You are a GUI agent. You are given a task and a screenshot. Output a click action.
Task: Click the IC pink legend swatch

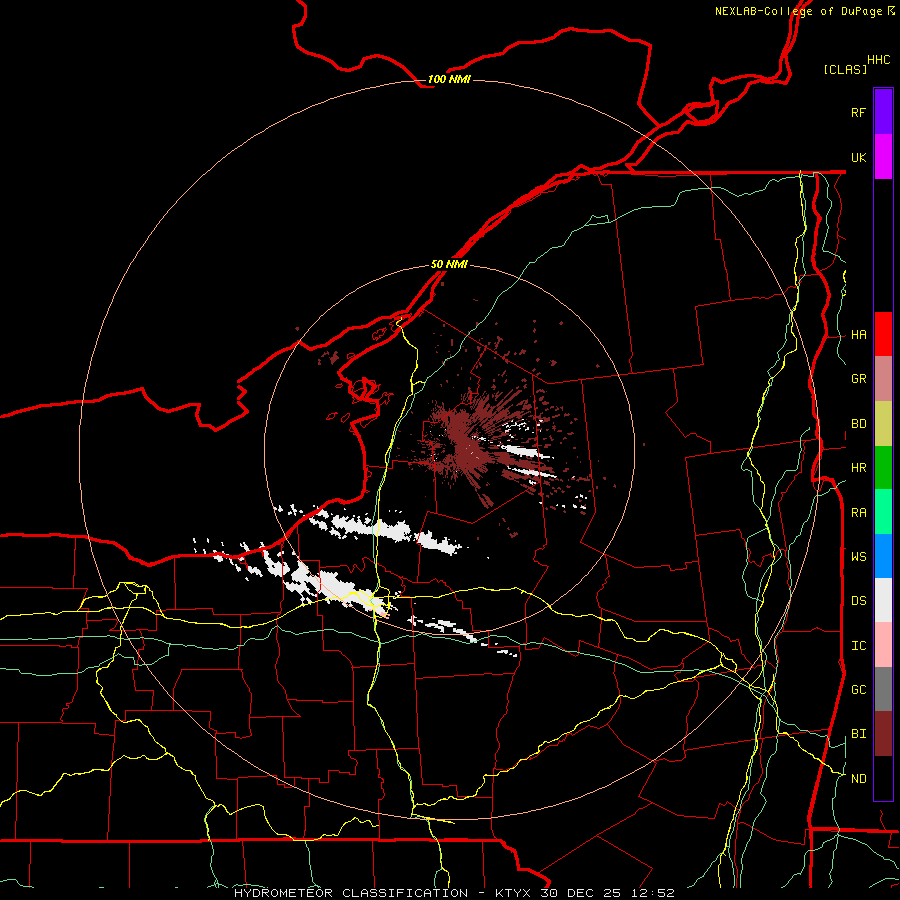(883, 645)
